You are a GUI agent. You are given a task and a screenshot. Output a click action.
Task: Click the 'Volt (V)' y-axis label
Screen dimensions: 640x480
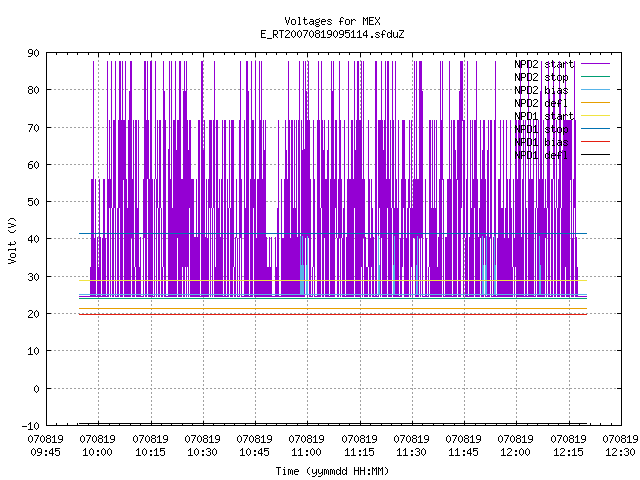point(13,240)
